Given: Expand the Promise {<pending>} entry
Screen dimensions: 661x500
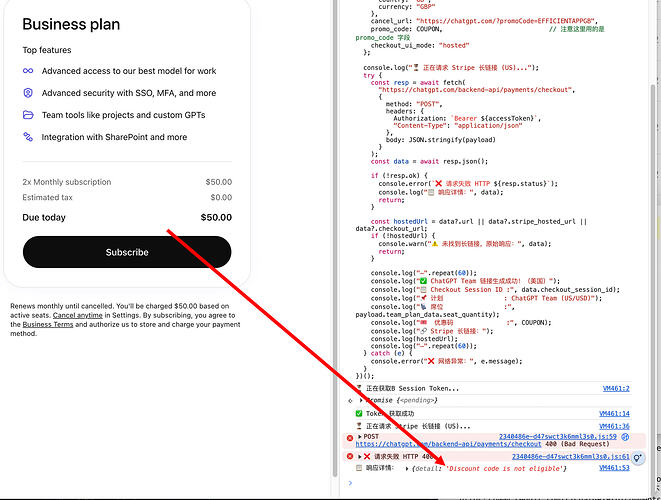Looking at the screenshot, I should point(361,400).
